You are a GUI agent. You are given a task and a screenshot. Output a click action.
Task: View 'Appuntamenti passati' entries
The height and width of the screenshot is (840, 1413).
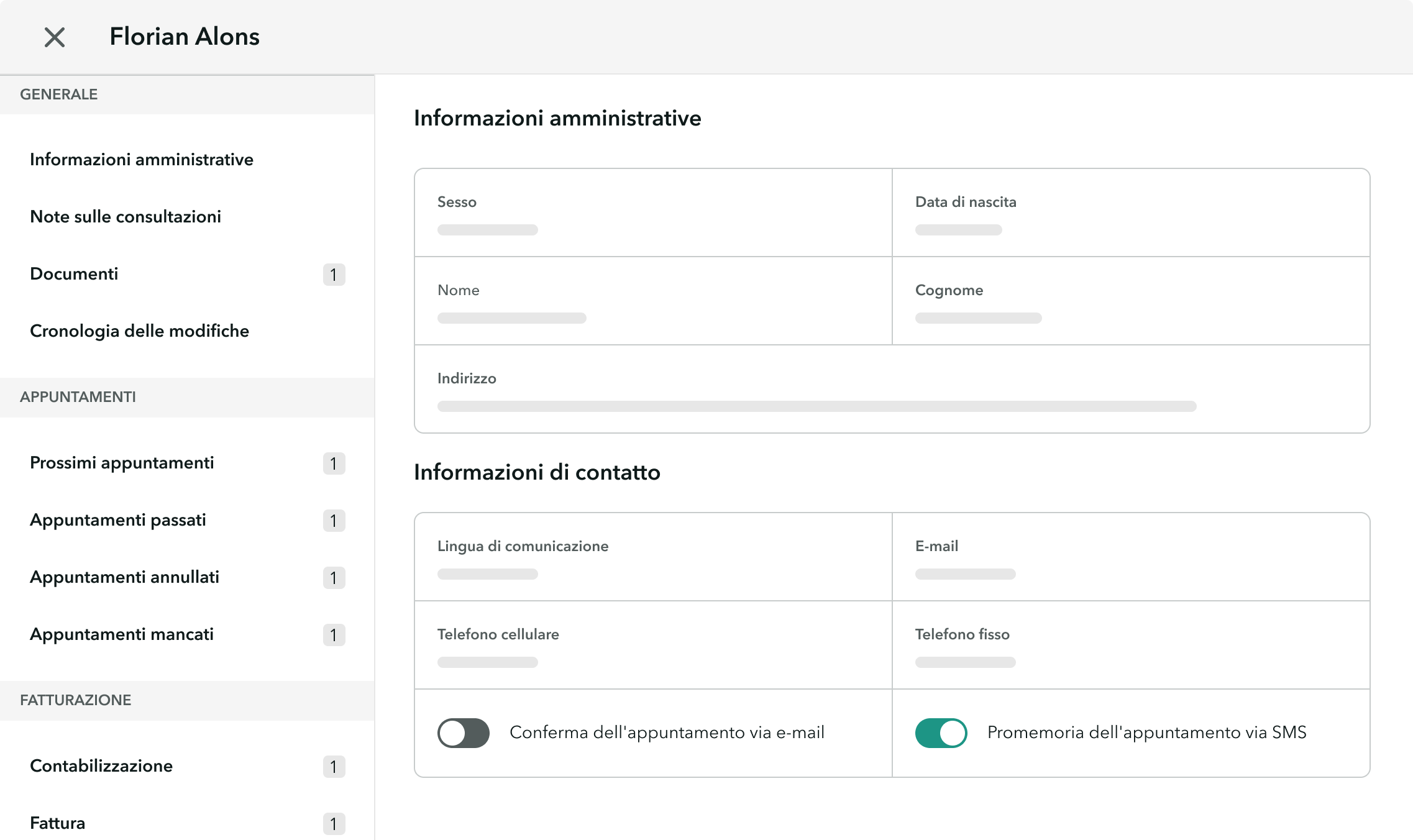pyautogui.click(x=118, y=519)
